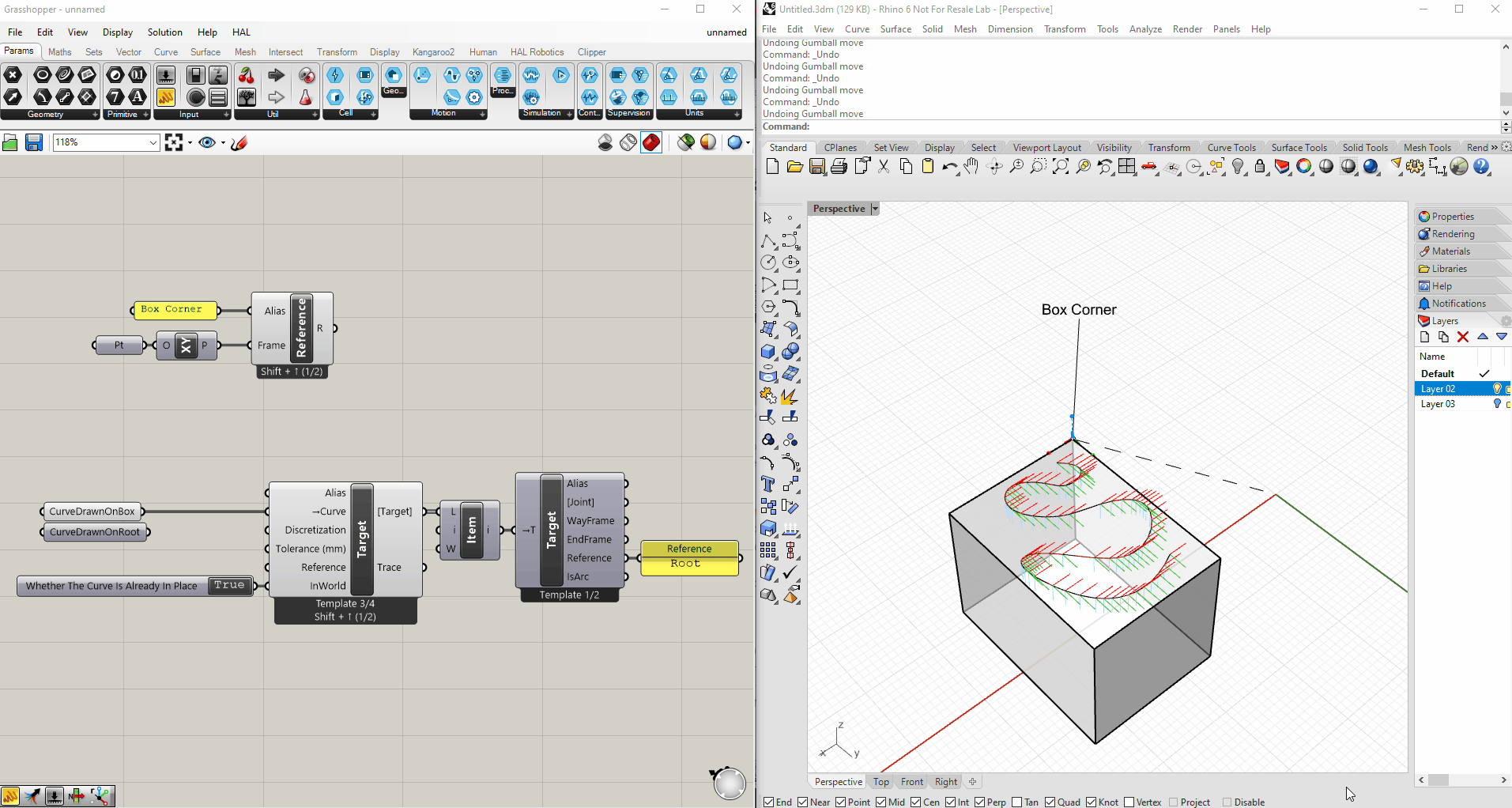The height and width of the screenshot is (808, 1512).
Task: Select the Box solid tool in Rhino sidebar
Action: 768,352
